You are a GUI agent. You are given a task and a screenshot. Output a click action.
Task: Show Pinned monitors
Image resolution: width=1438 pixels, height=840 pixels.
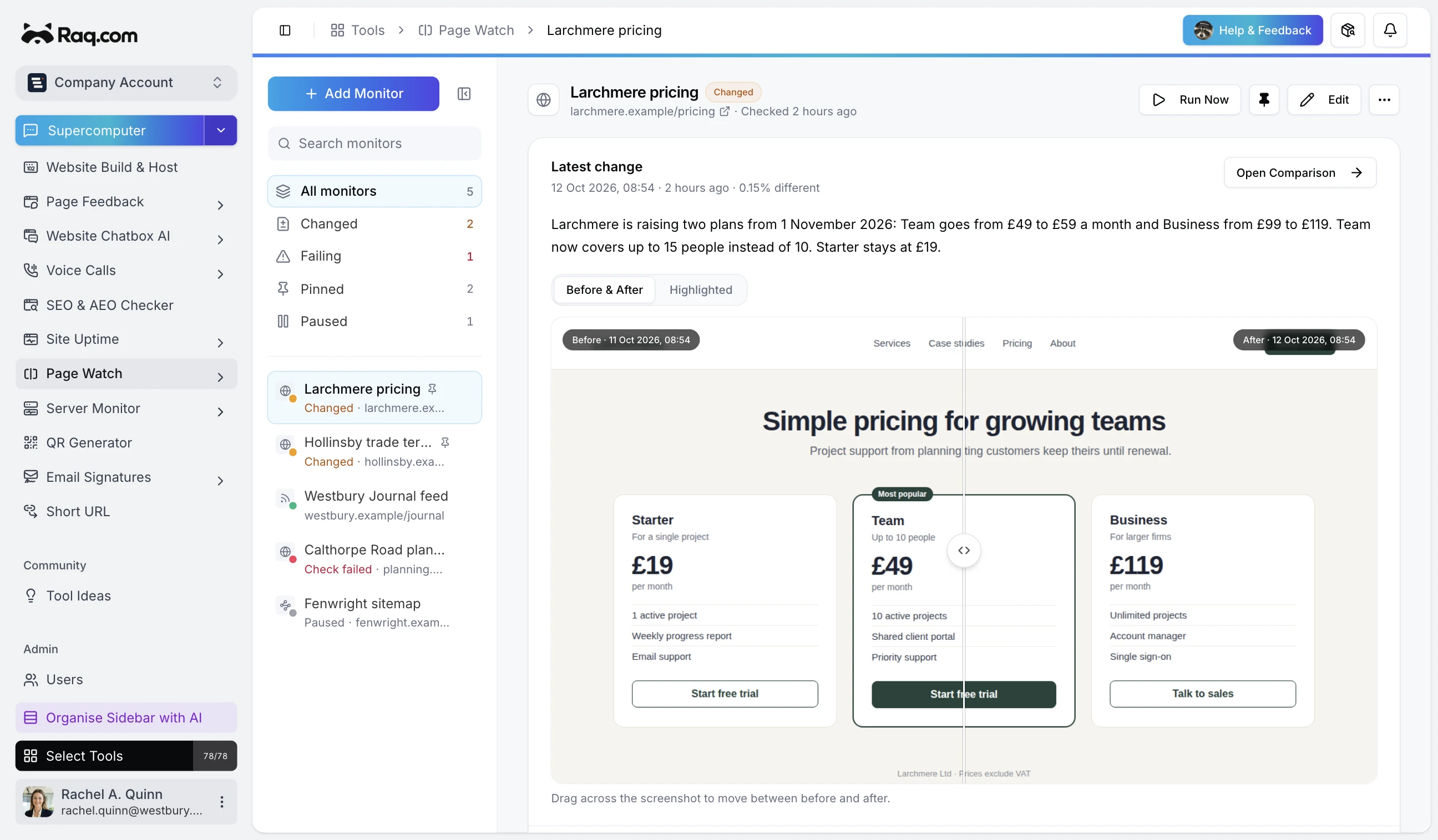pos(374,288)
